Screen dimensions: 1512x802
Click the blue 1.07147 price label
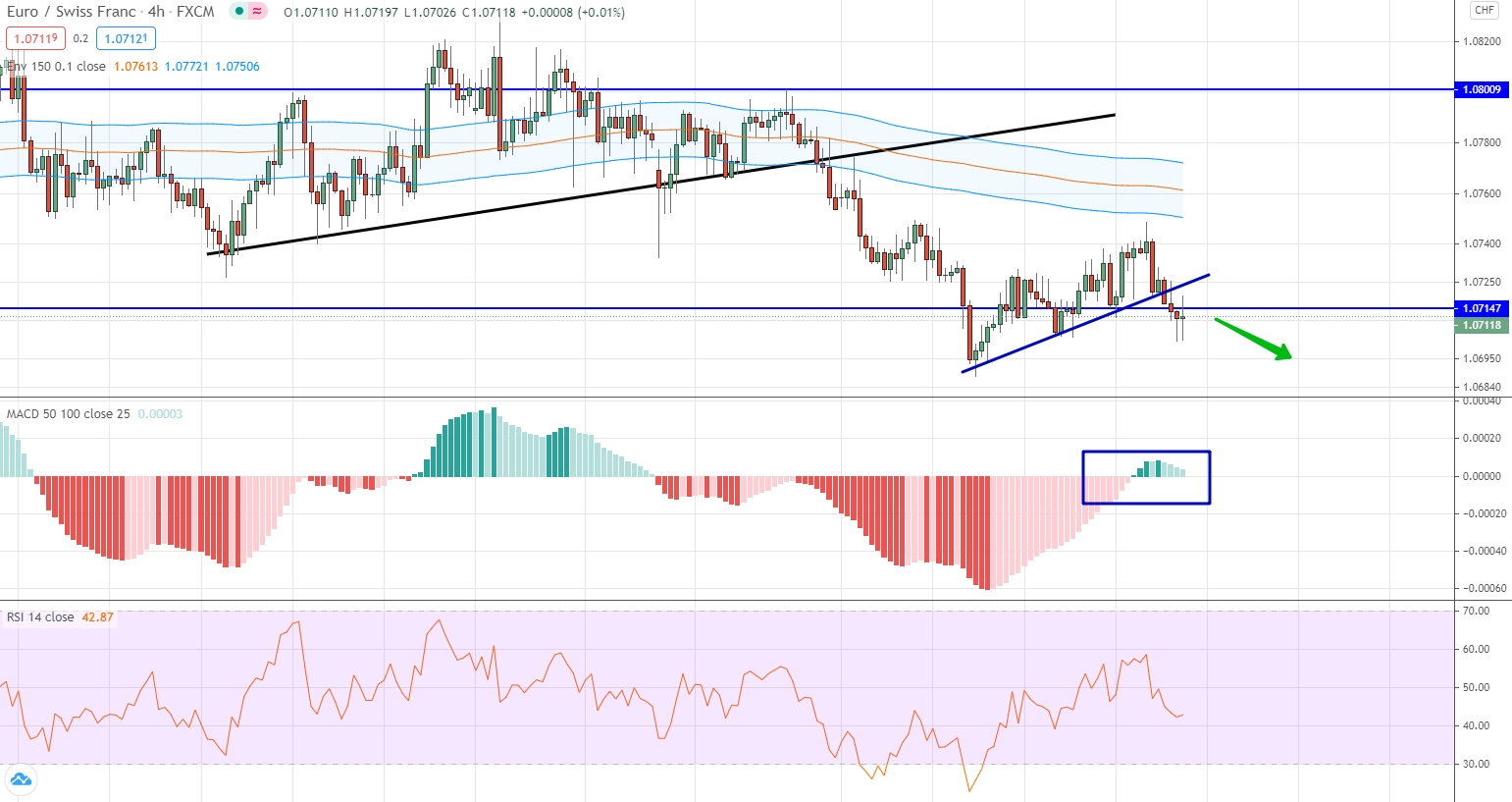click(1482, 308)
